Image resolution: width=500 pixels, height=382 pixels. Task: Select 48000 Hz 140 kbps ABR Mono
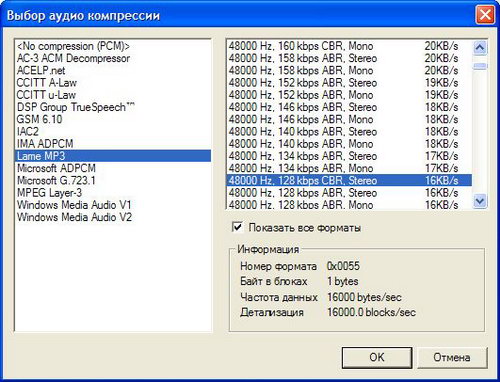[349, 144]
